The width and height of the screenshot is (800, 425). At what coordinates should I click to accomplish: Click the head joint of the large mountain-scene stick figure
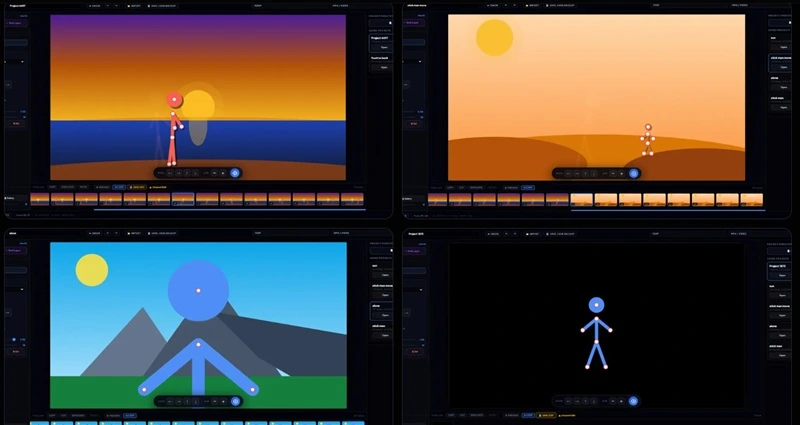pyautogui.click(x=198, y=290)
